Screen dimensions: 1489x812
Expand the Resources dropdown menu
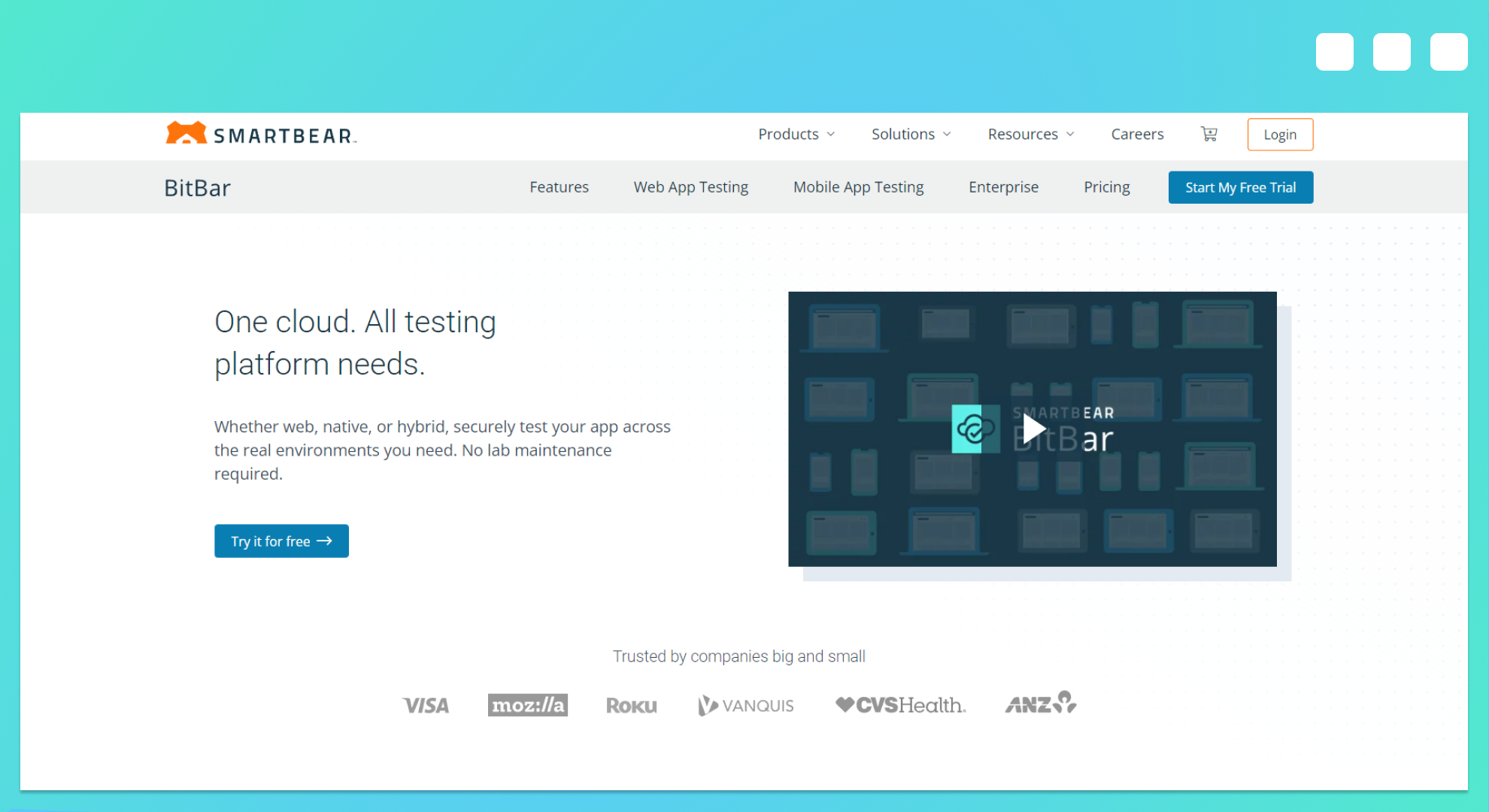coord(1030,134)
